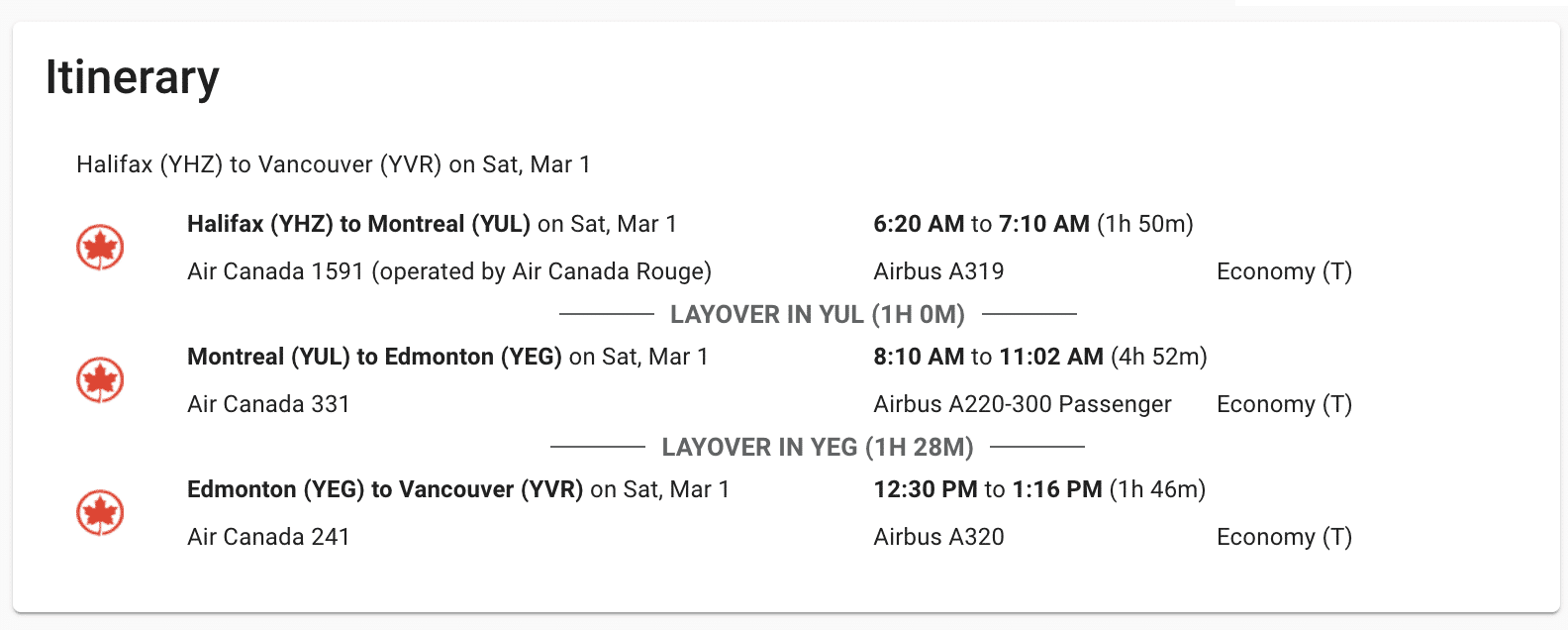Click the Airbus A319 aircraft label
Viewport: 1568px width, 630px height.
click(938, 271)
